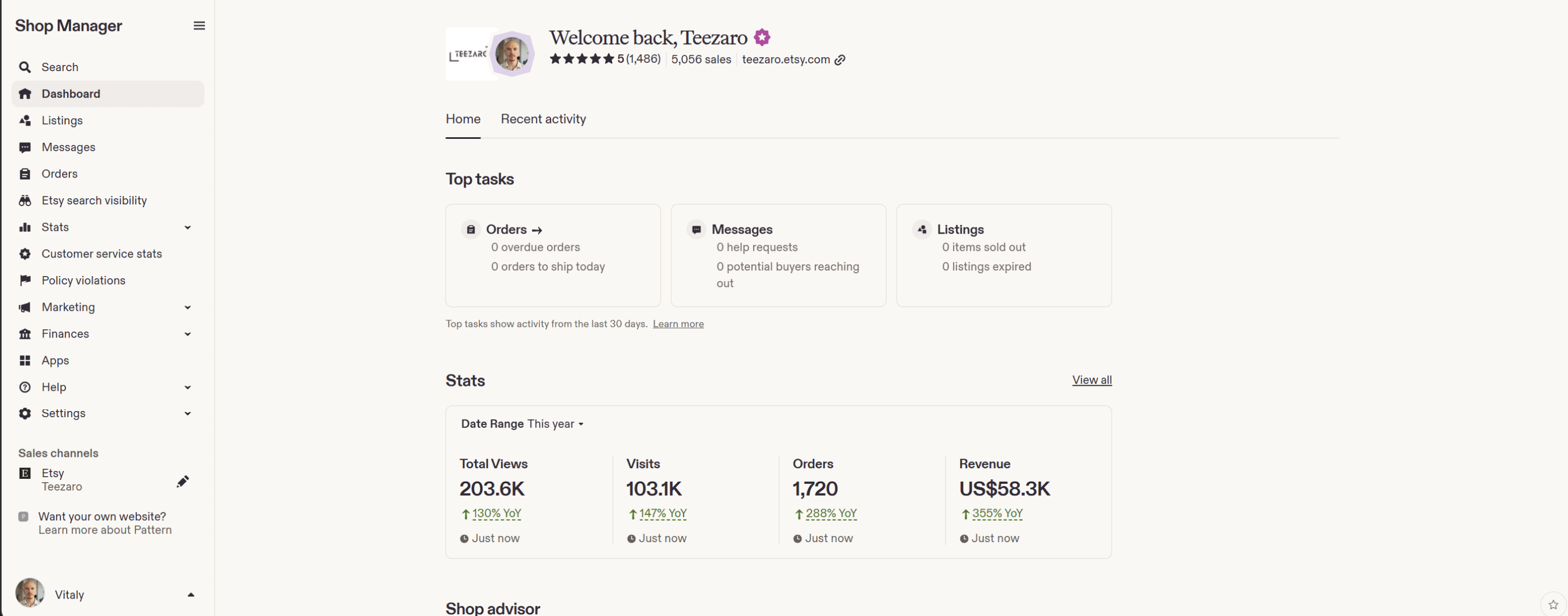Viewport: 1568px width, 616px height.
Task: Collapse sidebar using hamburger menu icon
Action: [x=199, y=26]
